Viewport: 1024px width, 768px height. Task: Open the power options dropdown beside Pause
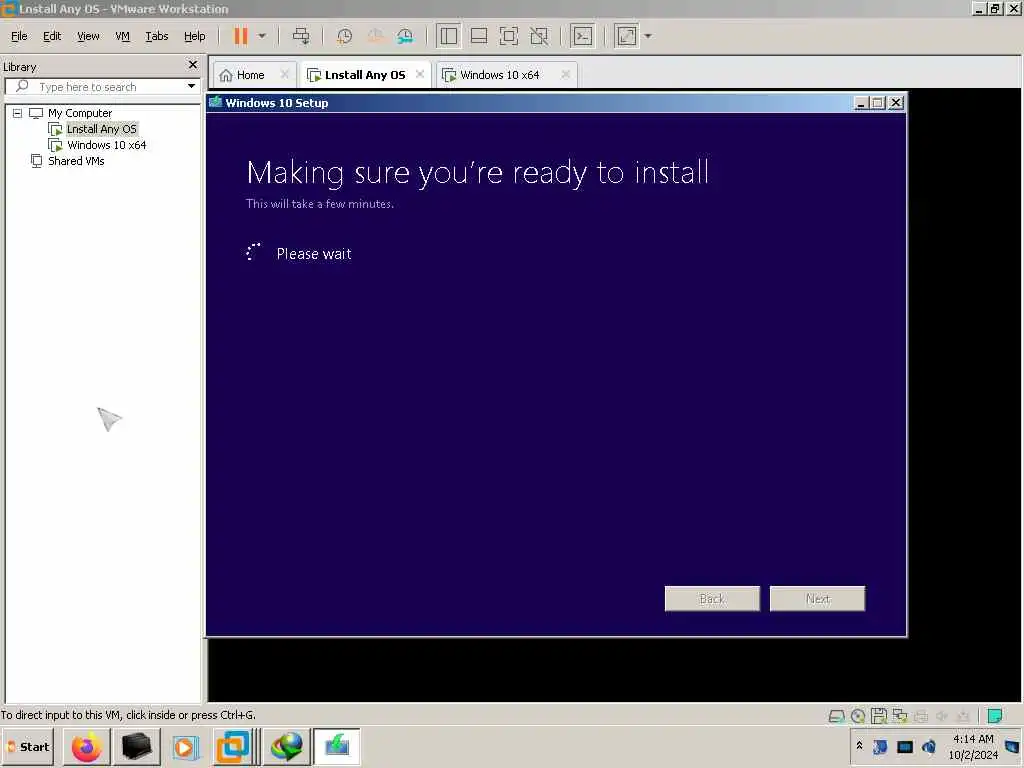(x=262, y=36)
